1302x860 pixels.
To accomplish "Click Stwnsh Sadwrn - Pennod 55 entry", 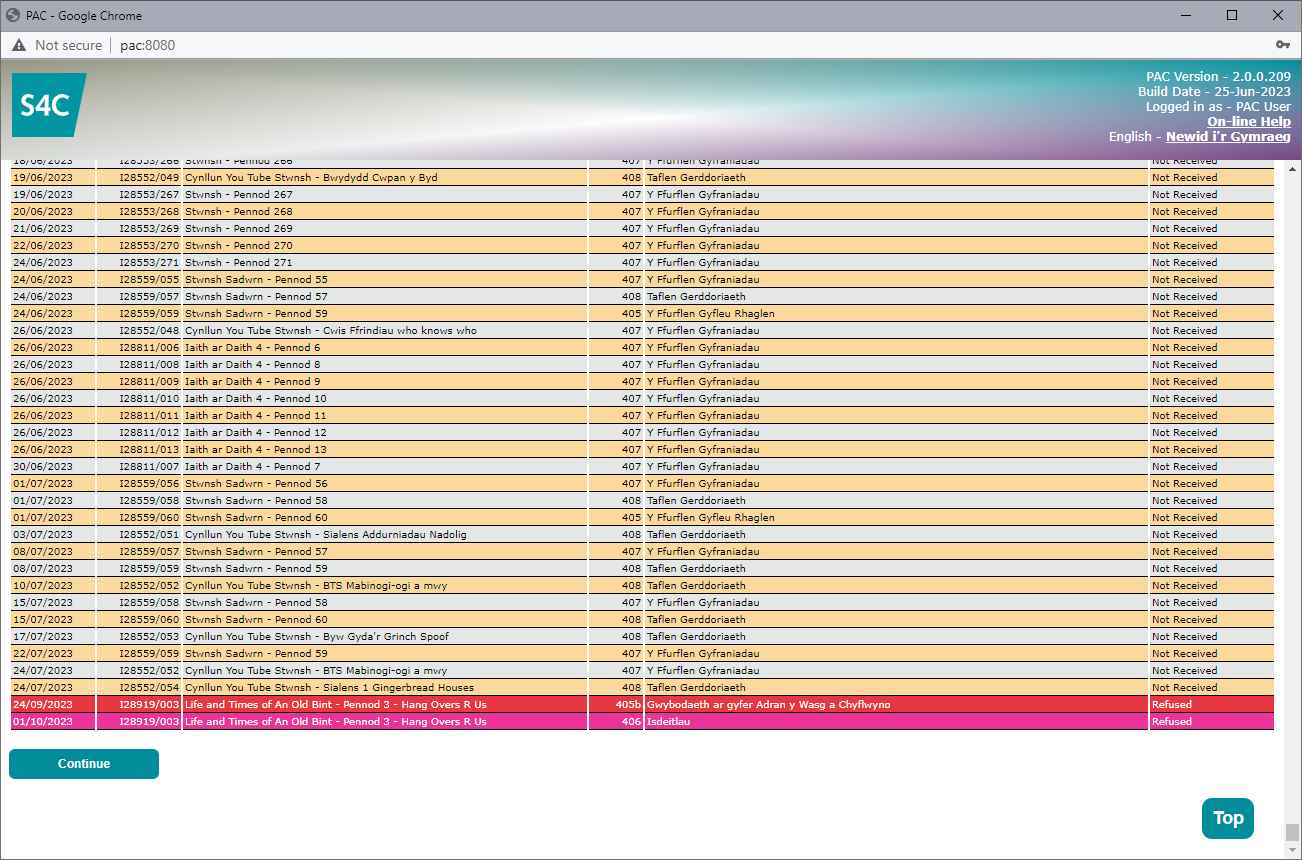I will [x=256, y=280].
